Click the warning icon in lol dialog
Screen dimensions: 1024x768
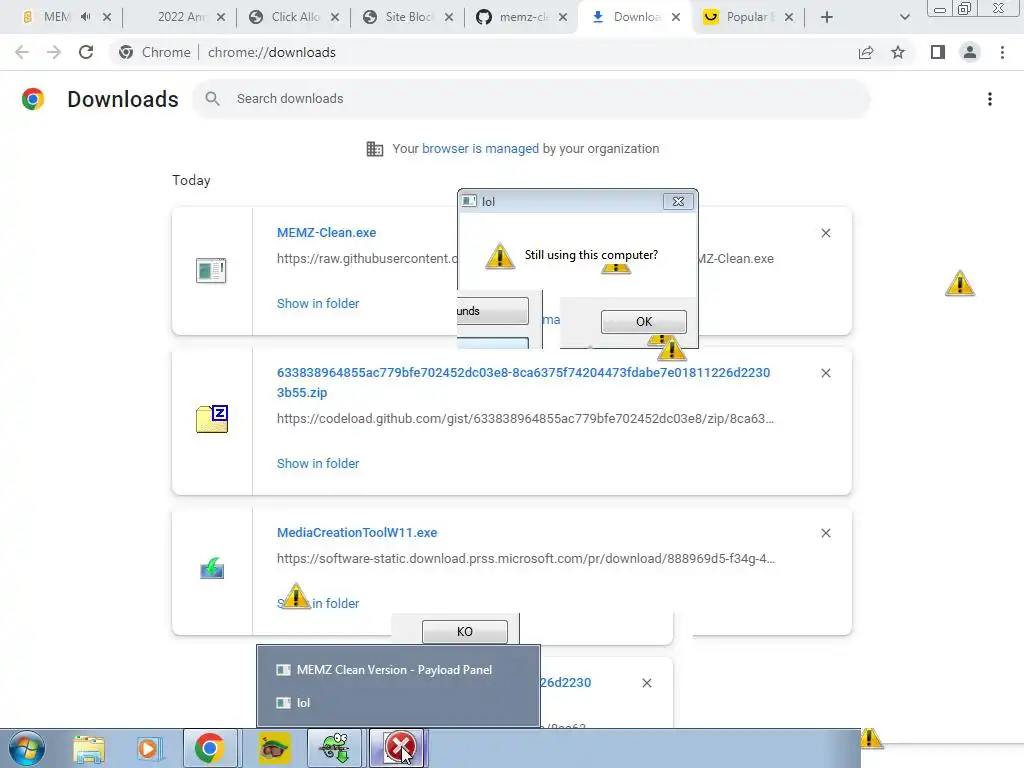[x=500, y=255]
